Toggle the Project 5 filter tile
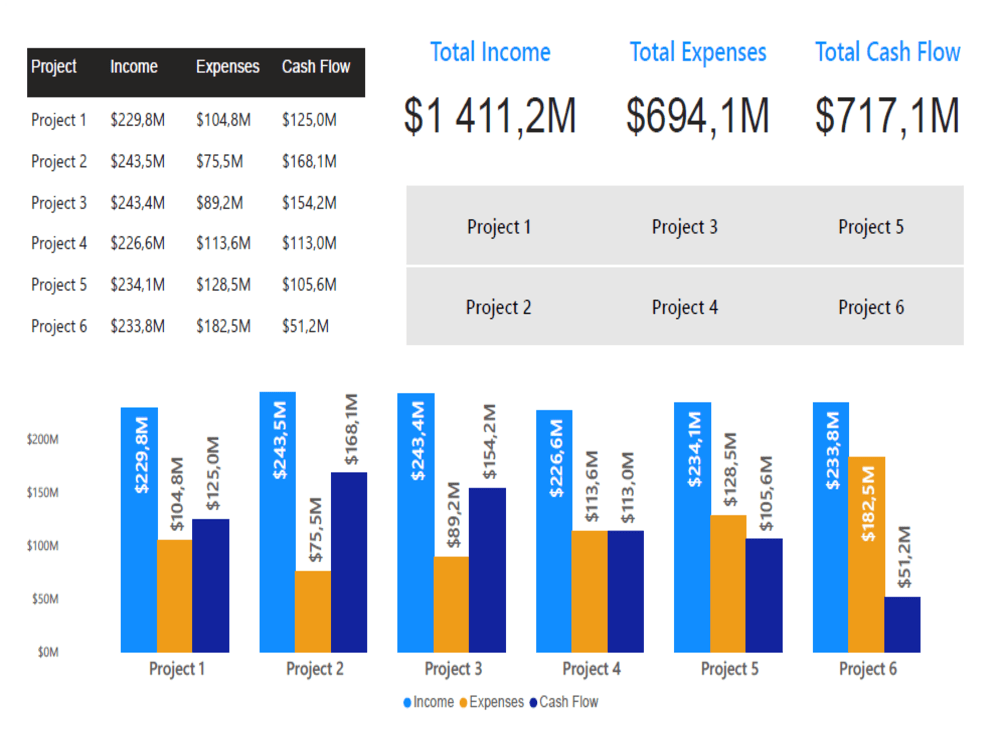This screenshot has width=1000, height=750. pos(870,226)
